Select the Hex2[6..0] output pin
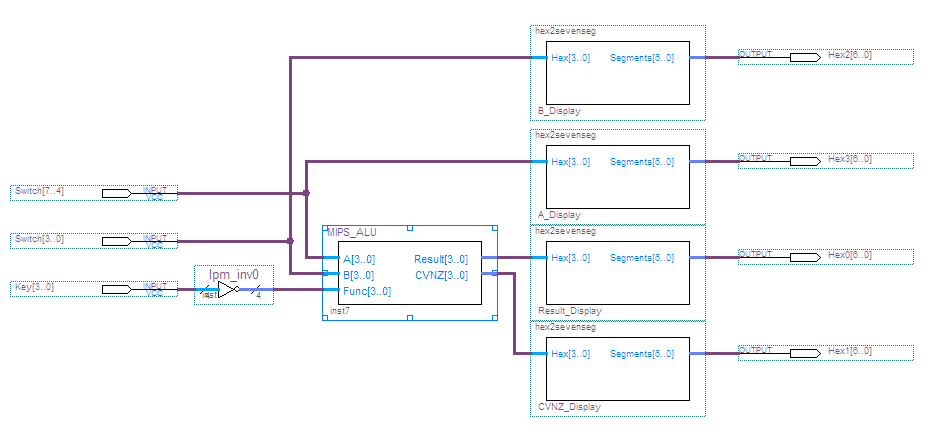The height and width of the screenshot is (434, 929). pyautogui.click(x=805, y=57)
